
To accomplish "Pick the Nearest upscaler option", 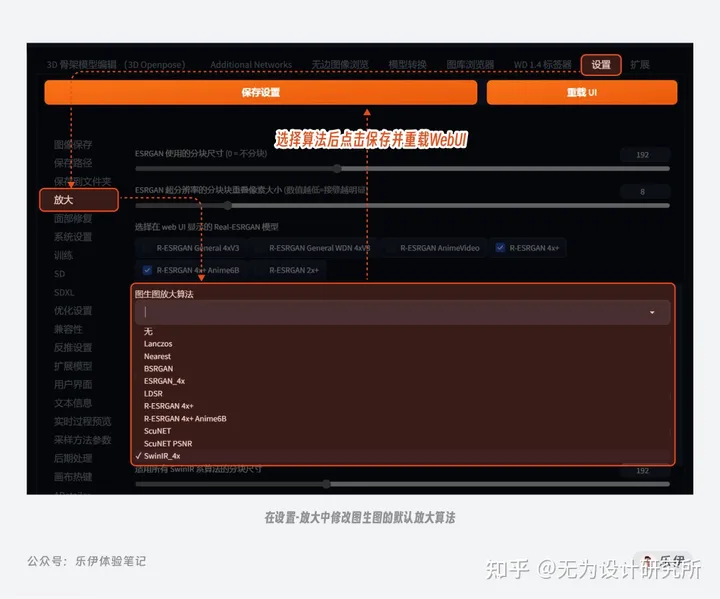I will [157, 356].
